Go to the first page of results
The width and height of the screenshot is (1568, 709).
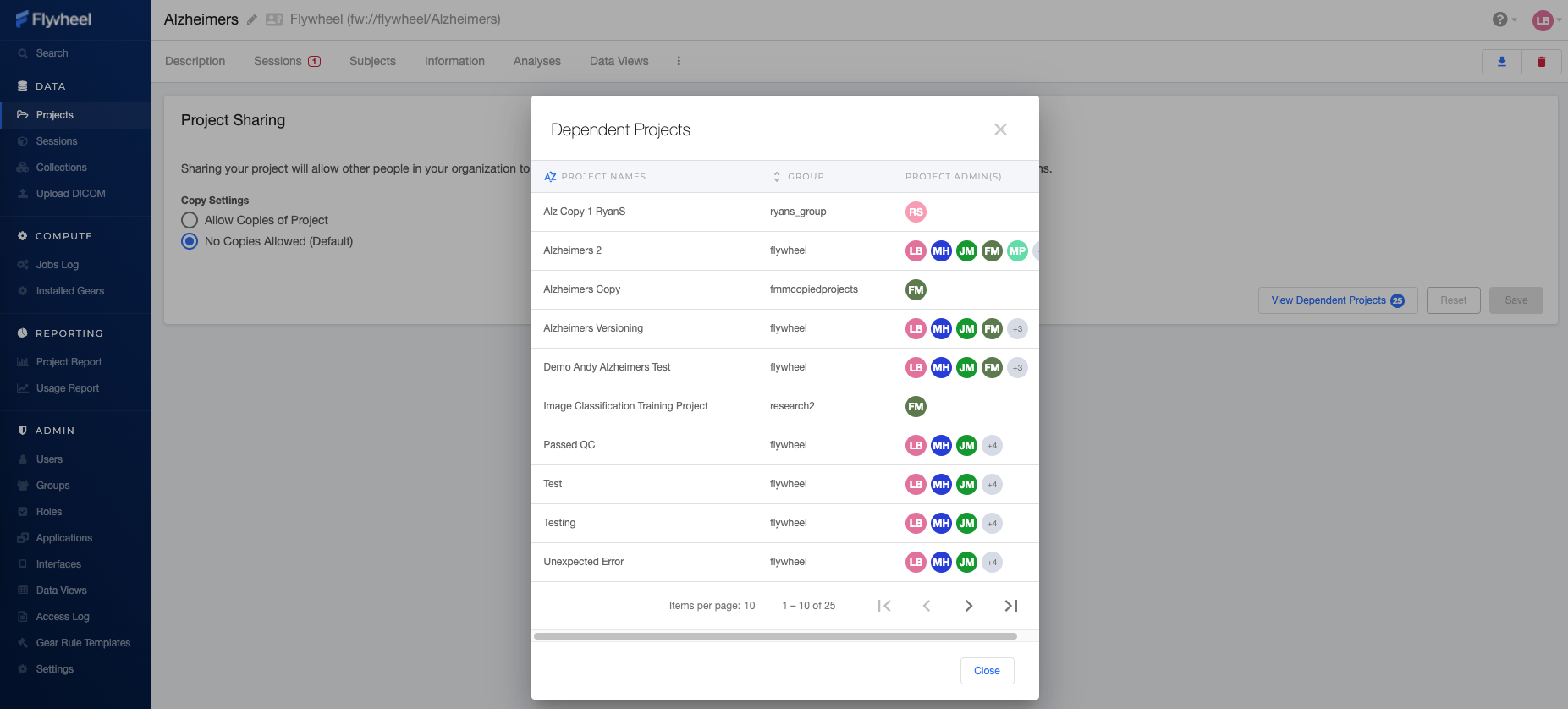pyautogui.click(x=884, y=606)
